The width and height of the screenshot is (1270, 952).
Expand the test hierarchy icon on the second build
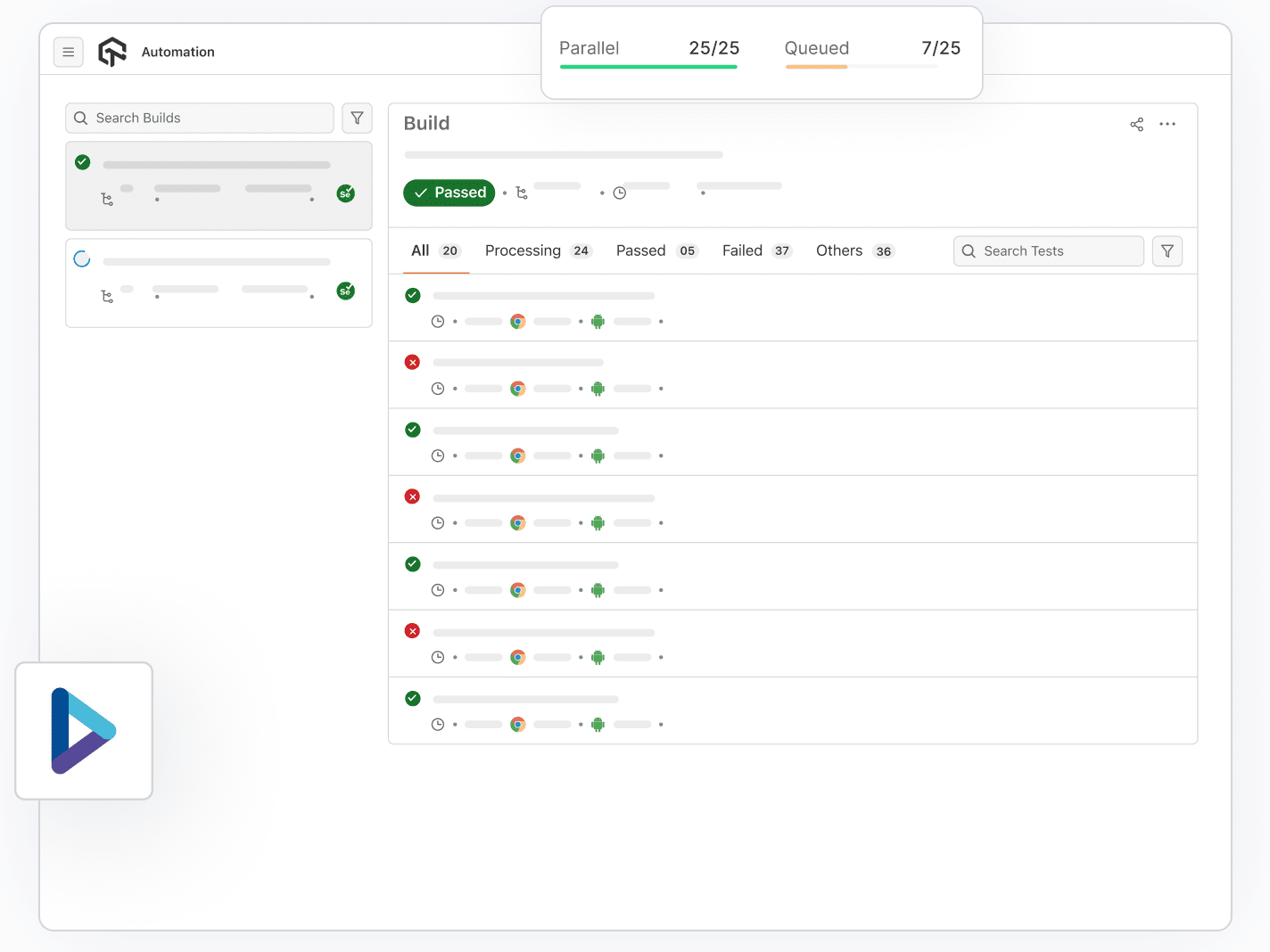[107, 297]
